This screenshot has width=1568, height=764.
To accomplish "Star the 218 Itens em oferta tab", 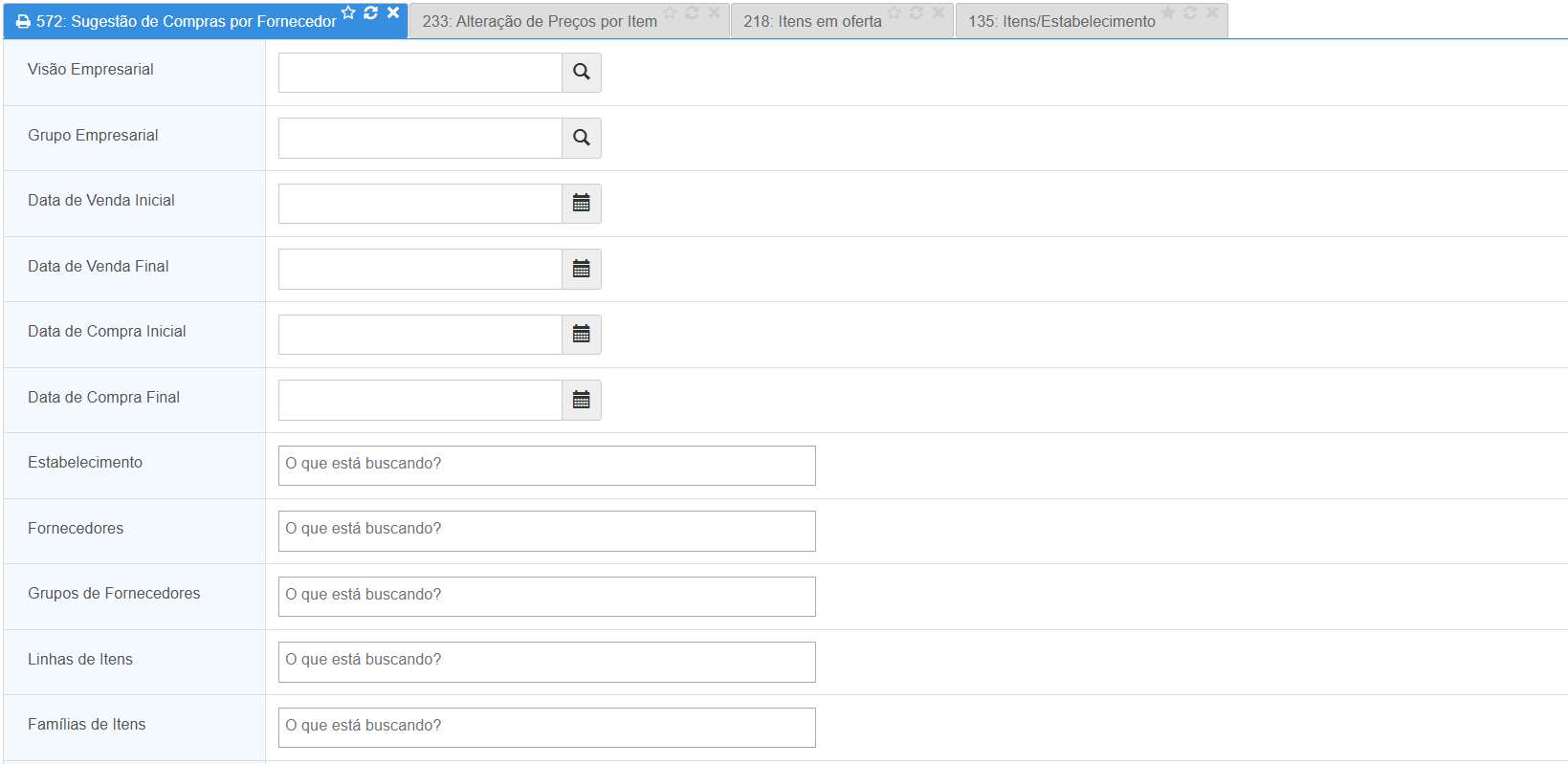I will click(x=894, y=12).
